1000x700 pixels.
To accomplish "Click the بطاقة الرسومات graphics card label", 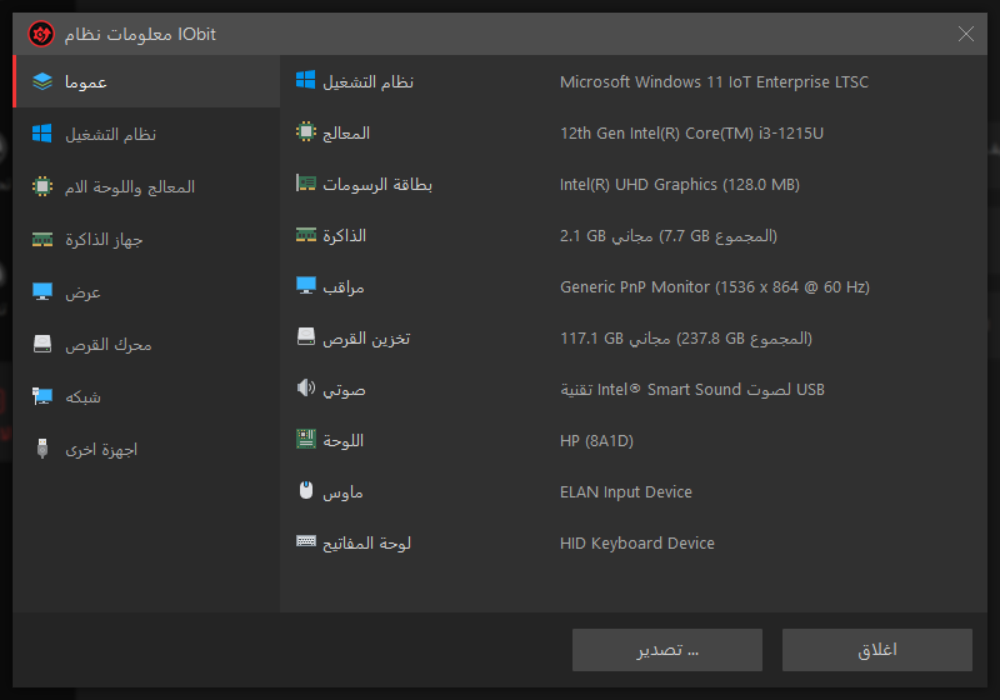I will [x=378, y=185].
